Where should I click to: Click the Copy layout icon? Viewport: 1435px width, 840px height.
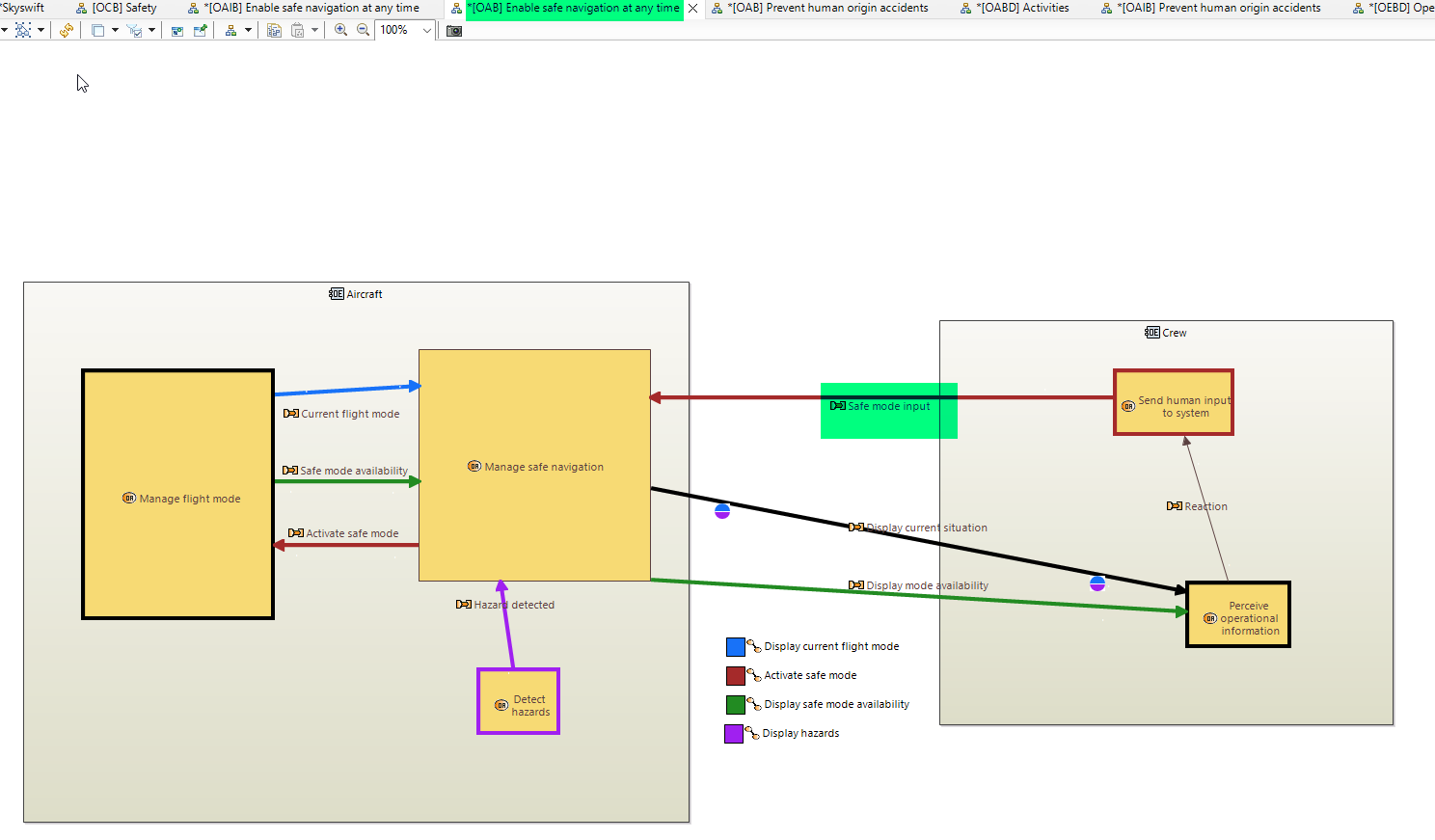(274, 31)
